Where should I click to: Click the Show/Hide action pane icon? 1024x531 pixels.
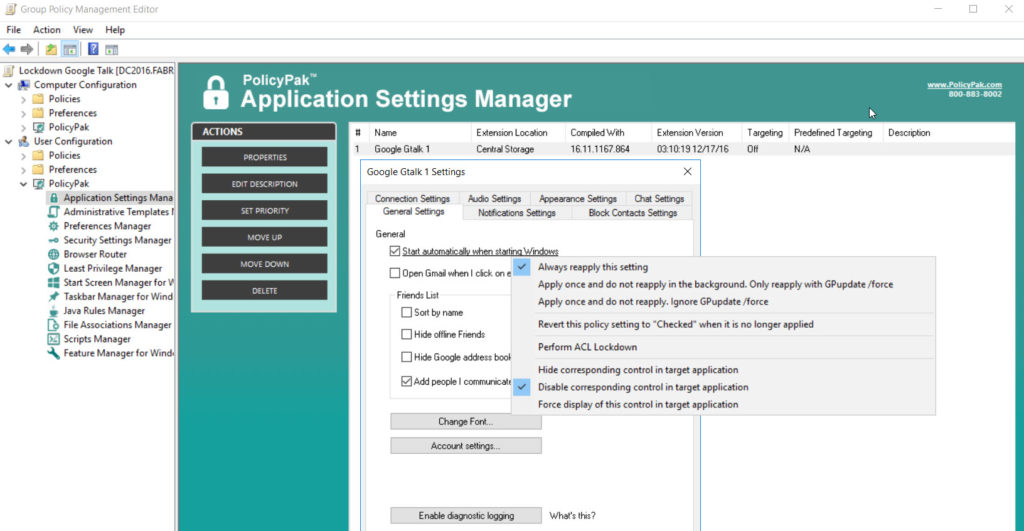tap(112, 50)
